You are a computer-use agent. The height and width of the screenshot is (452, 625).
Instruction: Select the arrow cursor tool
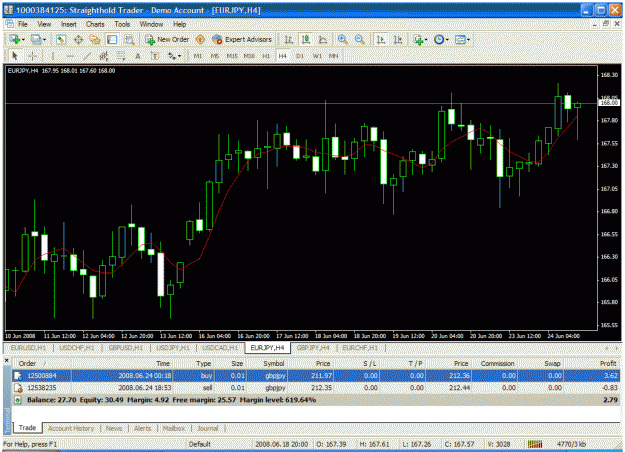(15, 56)
